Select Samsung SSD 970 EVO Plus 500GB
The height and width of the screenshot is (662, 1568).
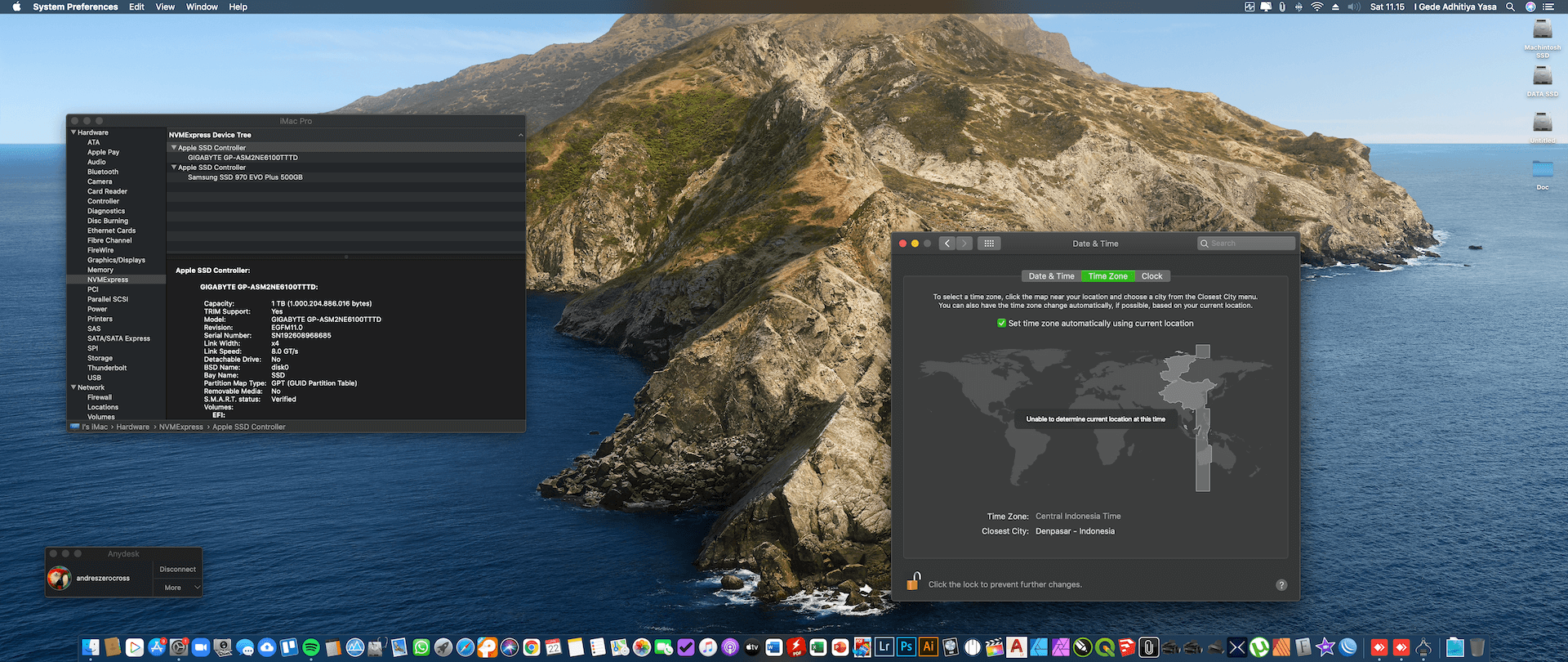click(245, 177)
